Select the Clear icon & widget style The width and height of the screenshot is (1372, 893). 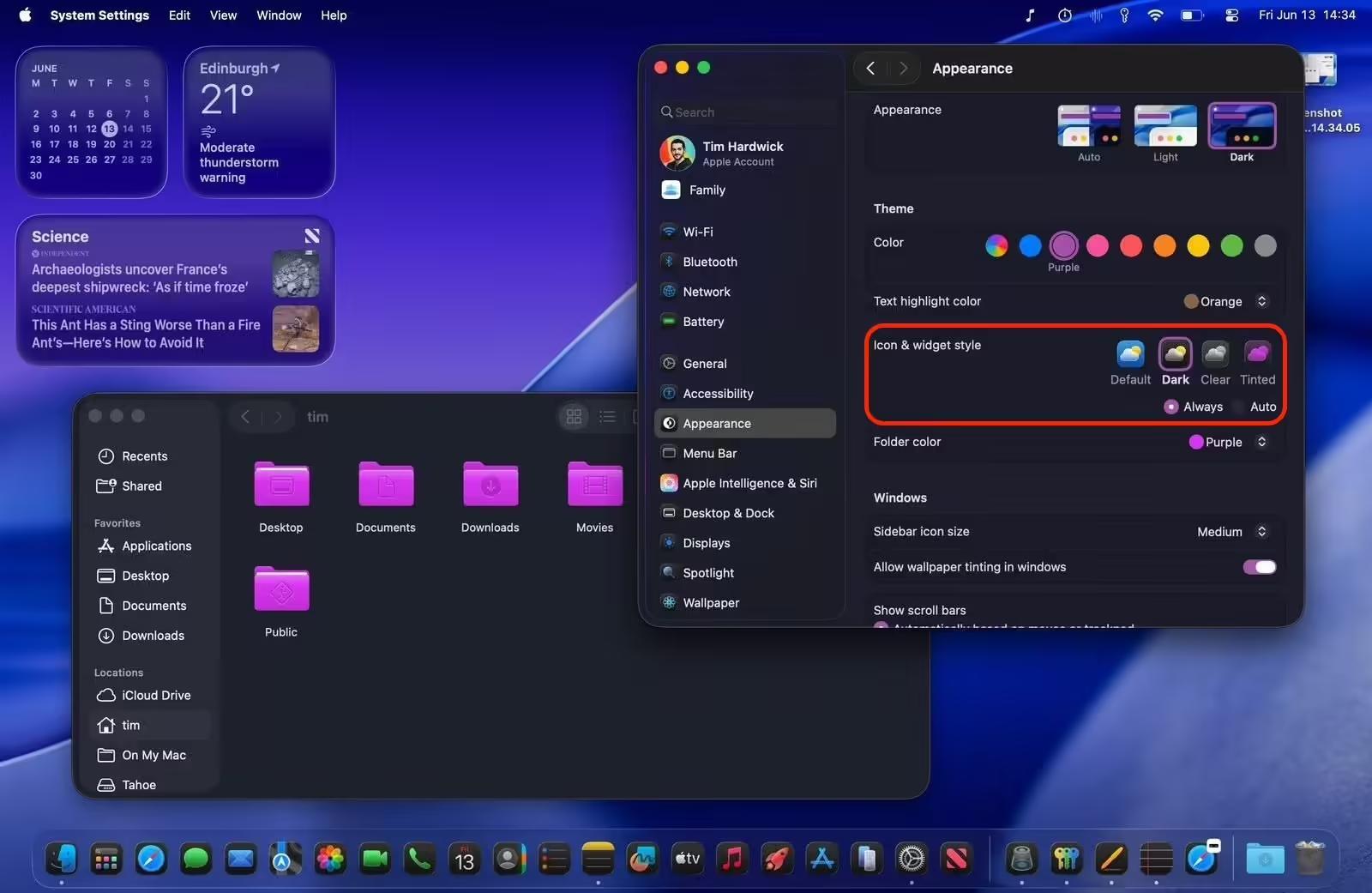1214,353
